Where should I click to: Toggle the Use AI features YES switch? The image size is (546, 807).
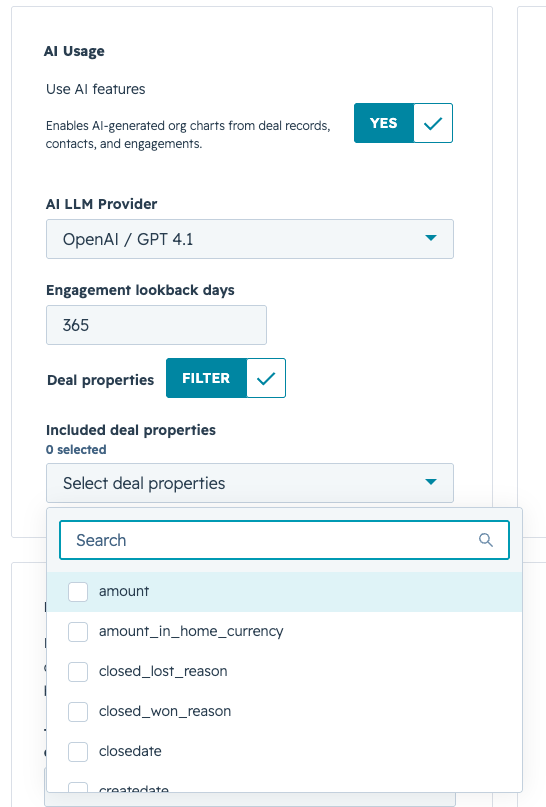403,123
